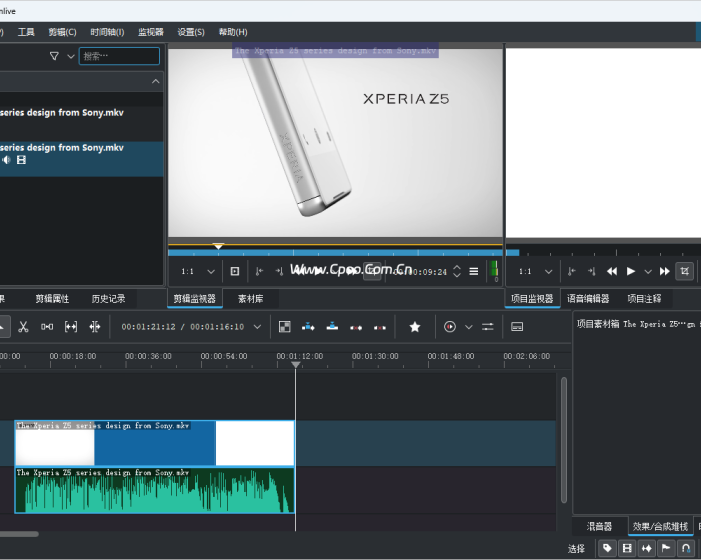The width and height of the screenshot is (701, 560).
Task: Click the timeline playhead marker on ruler
Action: (x=296, y=365)
